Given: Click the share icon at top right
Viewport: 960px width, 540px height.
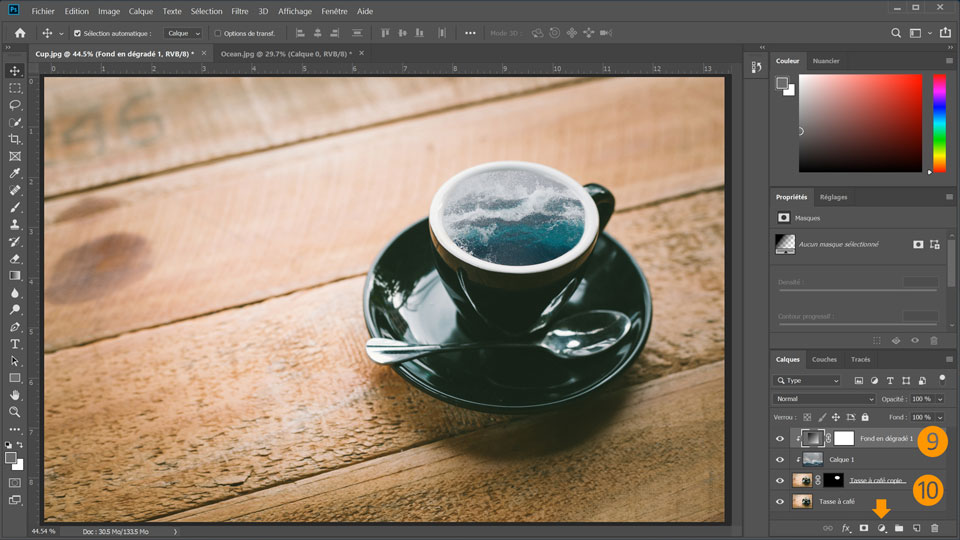Looking at the screenshot, I should pyautogui.click(x=945, y=32).
